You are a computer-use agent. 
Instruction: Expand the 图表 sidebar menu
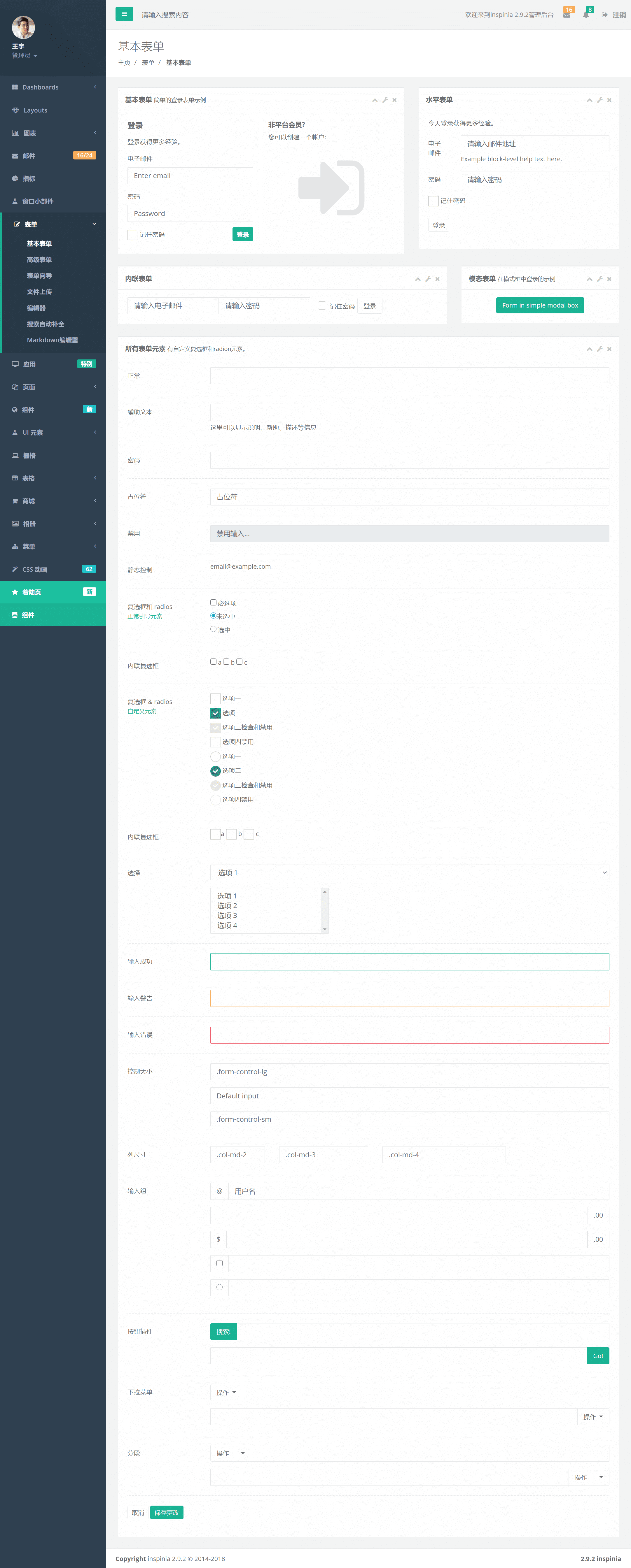(x=53, y=133)
